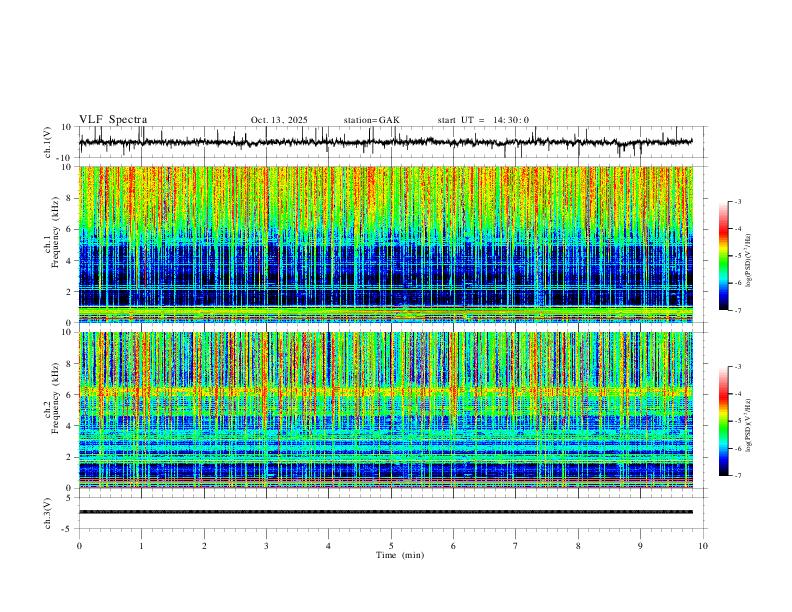This screenshot has width=792, height=612.
Task: Click the ch.1 voltage waveform trace
Action: pyautogui.click(x=385, y=142)
